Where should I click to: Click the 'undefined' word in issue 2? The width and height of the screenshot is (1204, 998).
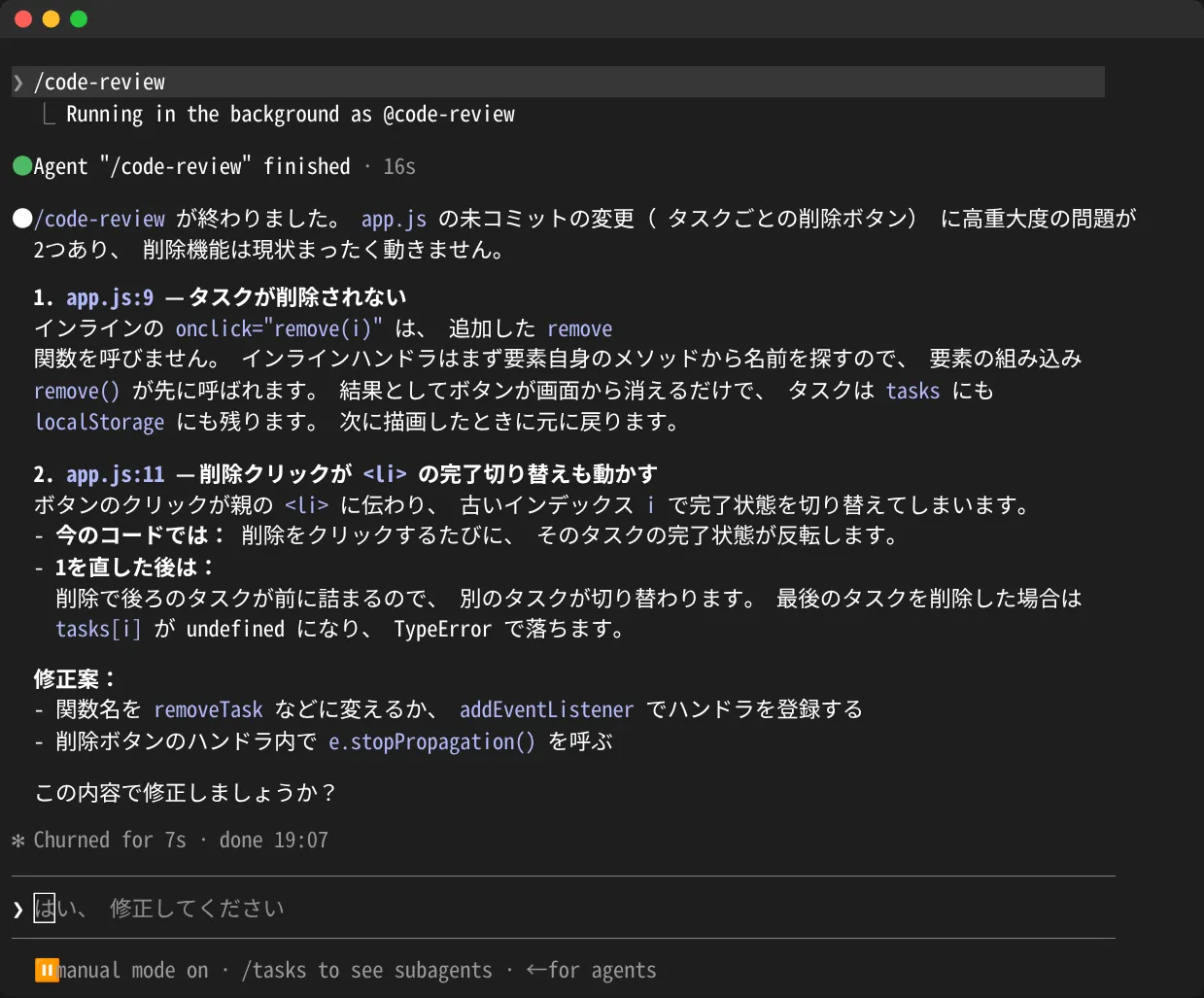coord(235,630)
